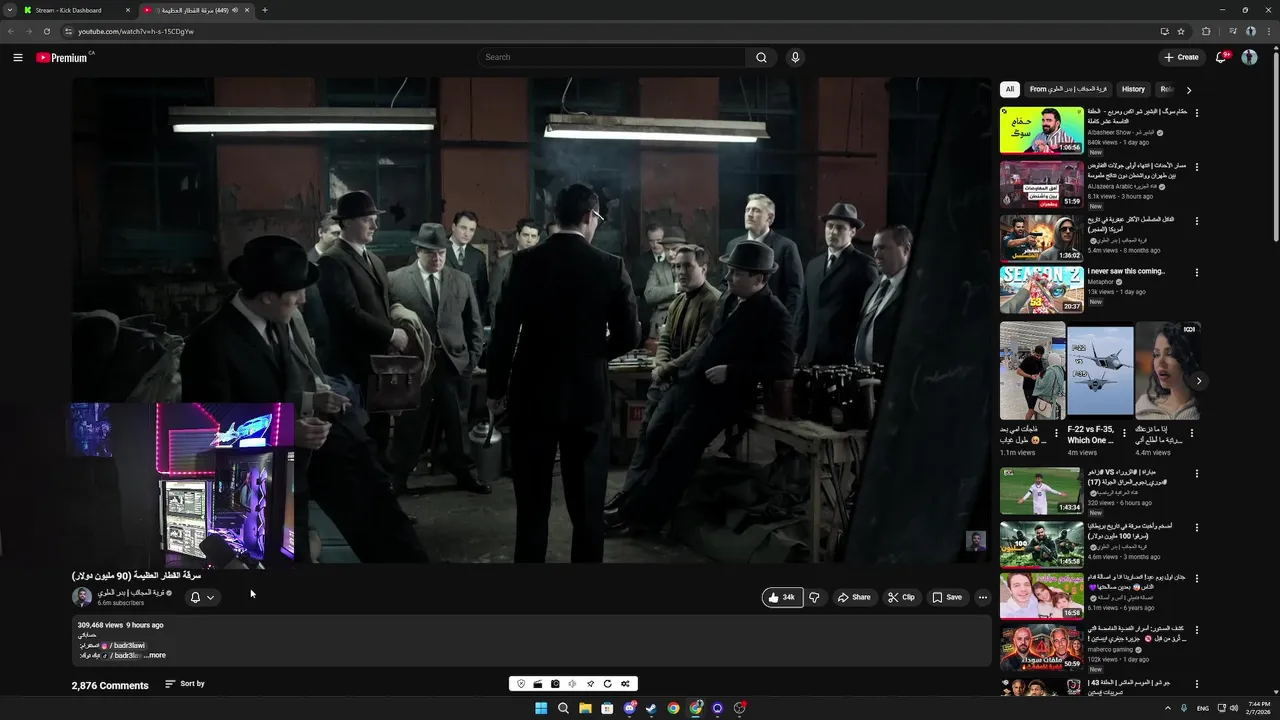Go to YouTube Premium home logo
The width and height of the screenshot is (1280, 720).
(62, 57)
